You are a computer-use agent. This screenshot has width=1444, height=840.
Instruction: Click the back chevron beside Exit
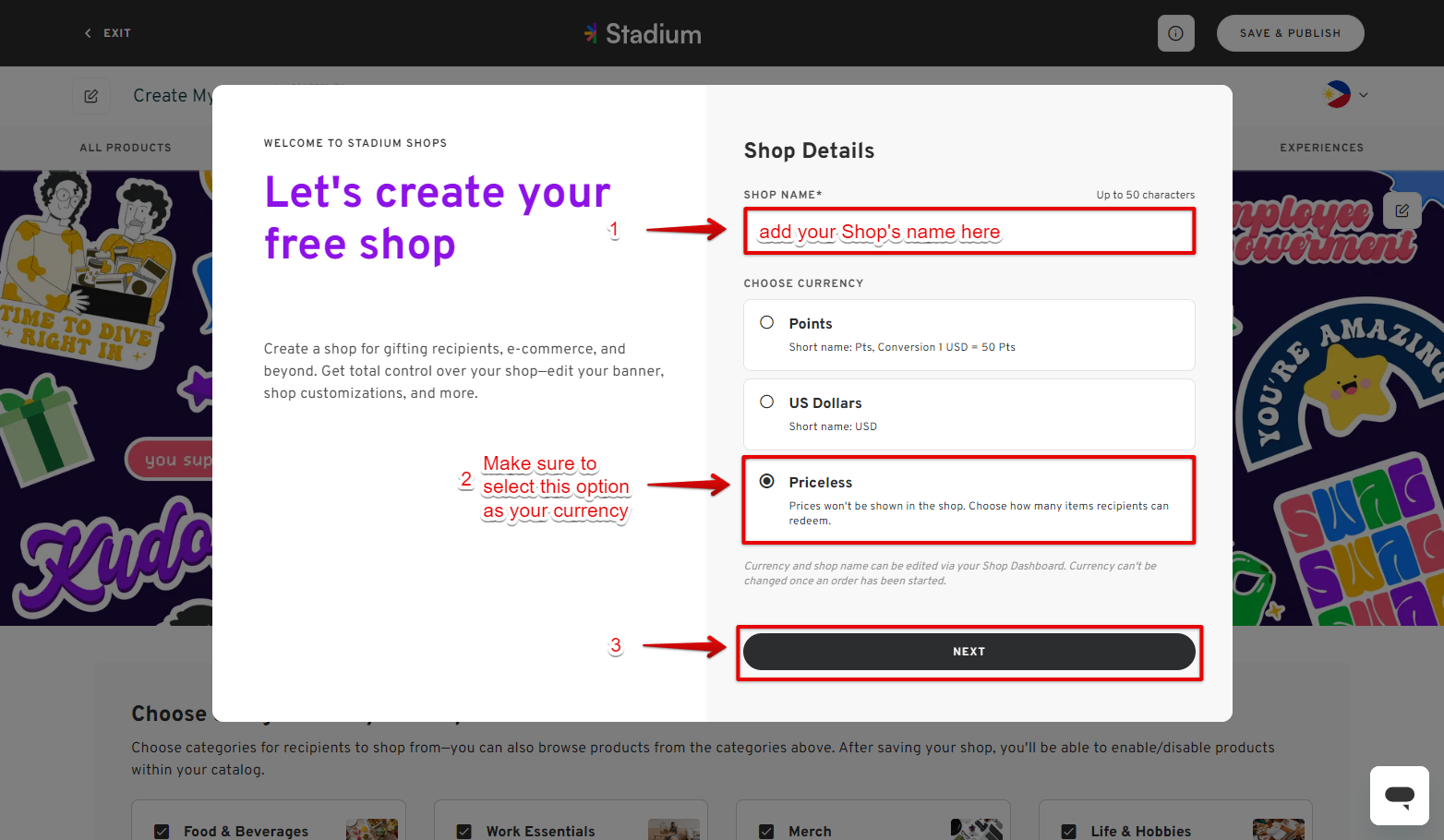88,32
